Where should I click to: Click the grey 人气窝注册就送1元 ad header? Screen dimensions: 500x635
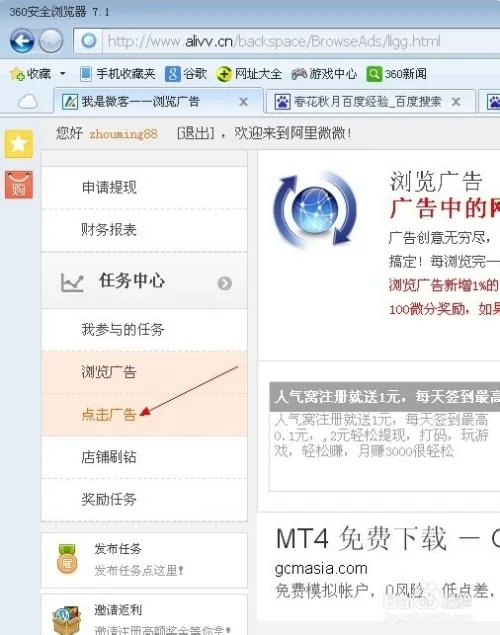tap(385, 396)
